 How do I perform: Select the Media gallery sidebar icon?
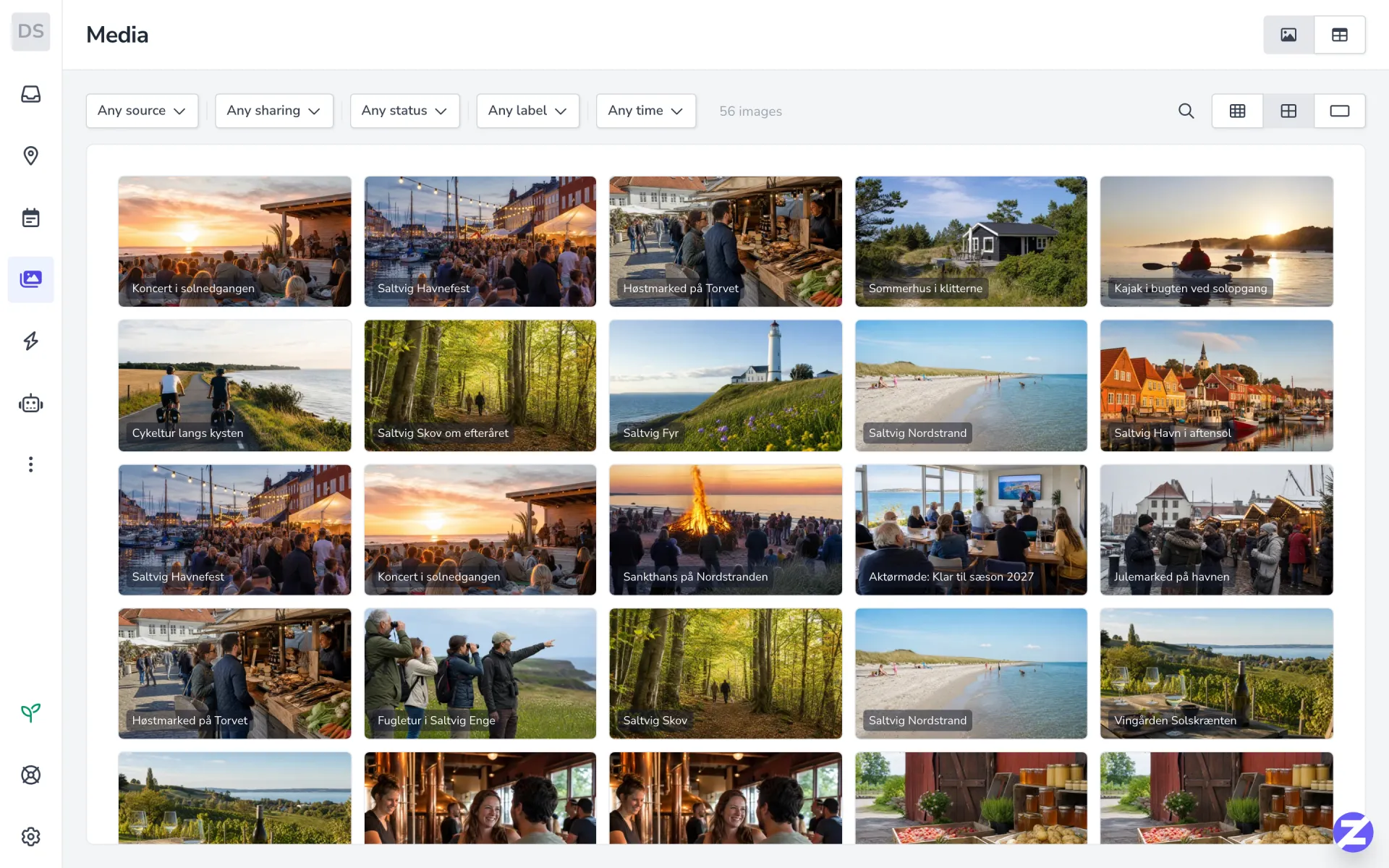click(x=30, y=279)
